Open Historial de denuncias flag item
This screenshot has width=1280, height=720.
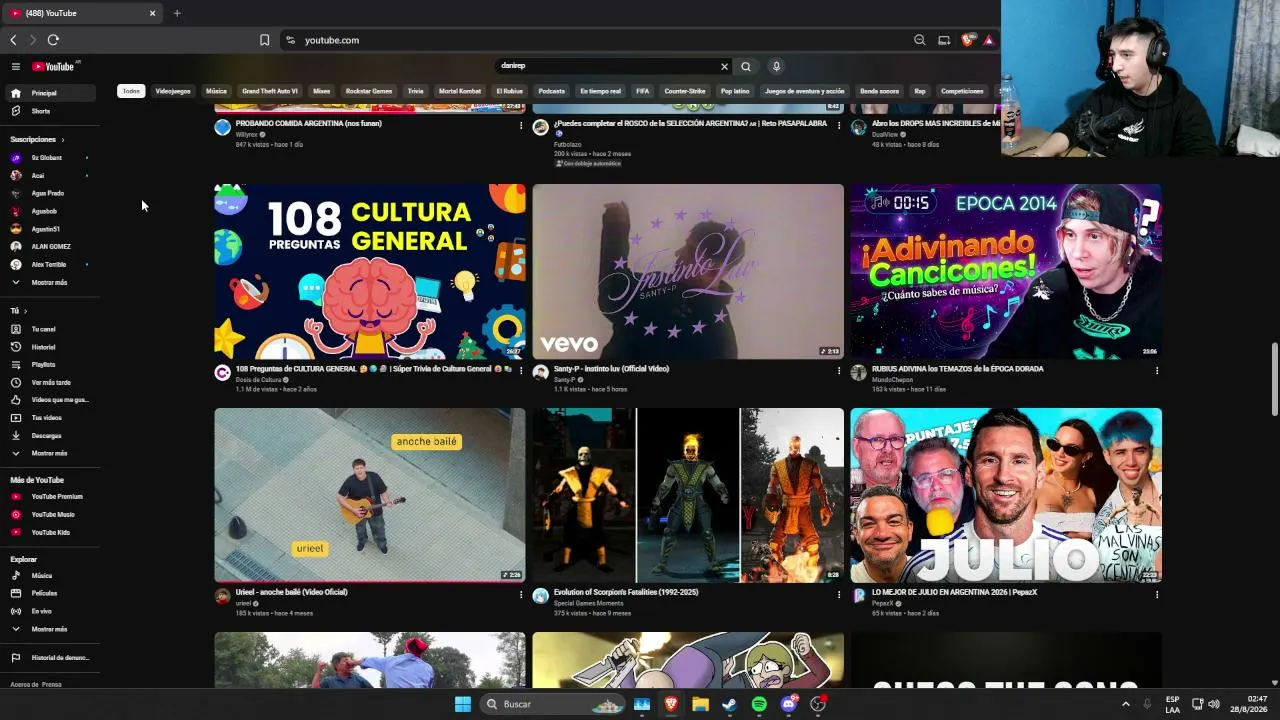point(50,658)
